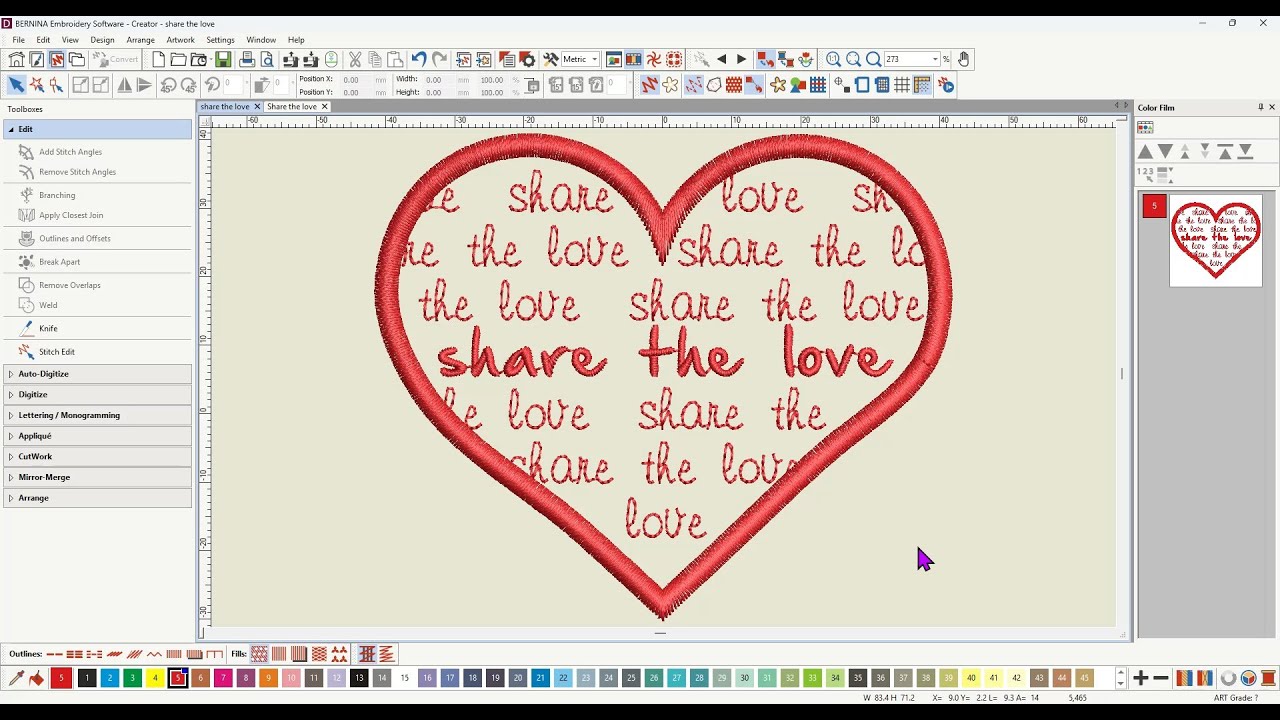Select the Select Object arrow tool

coord(16,85)
